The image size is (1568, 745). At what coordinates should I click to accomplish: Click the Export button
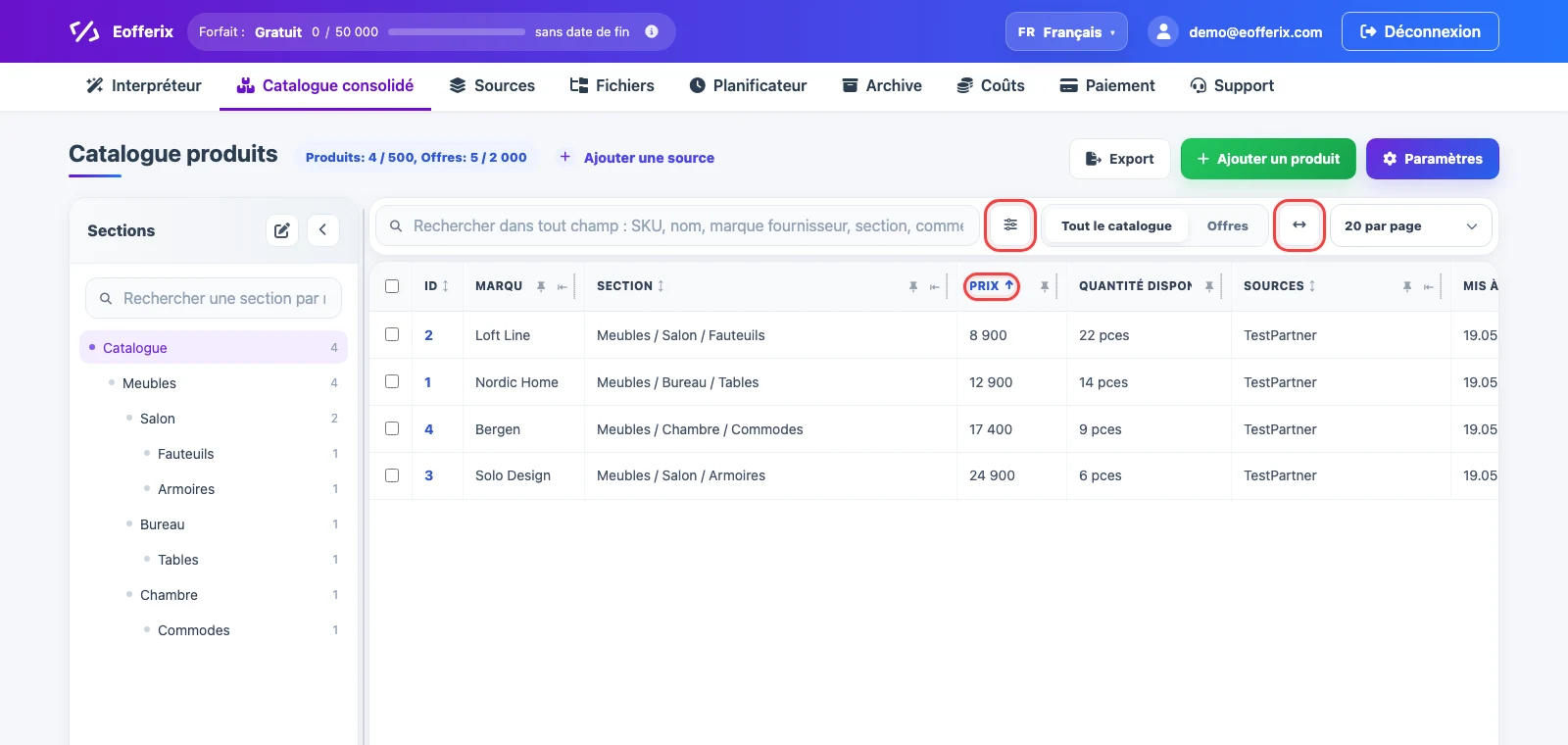click(1120, 159)
